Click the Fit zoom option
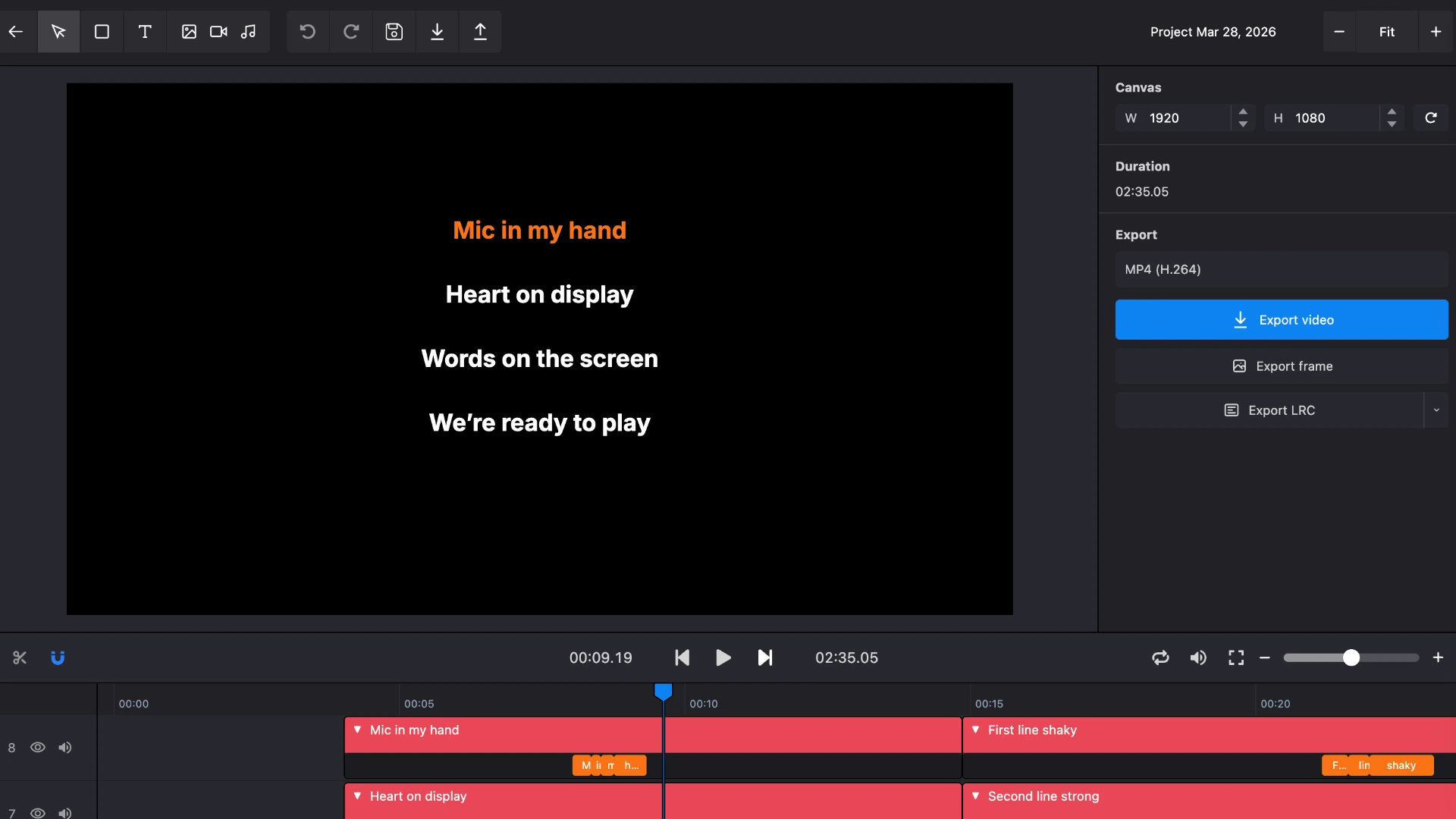The image size is (1456, 819). (1387, 31)
